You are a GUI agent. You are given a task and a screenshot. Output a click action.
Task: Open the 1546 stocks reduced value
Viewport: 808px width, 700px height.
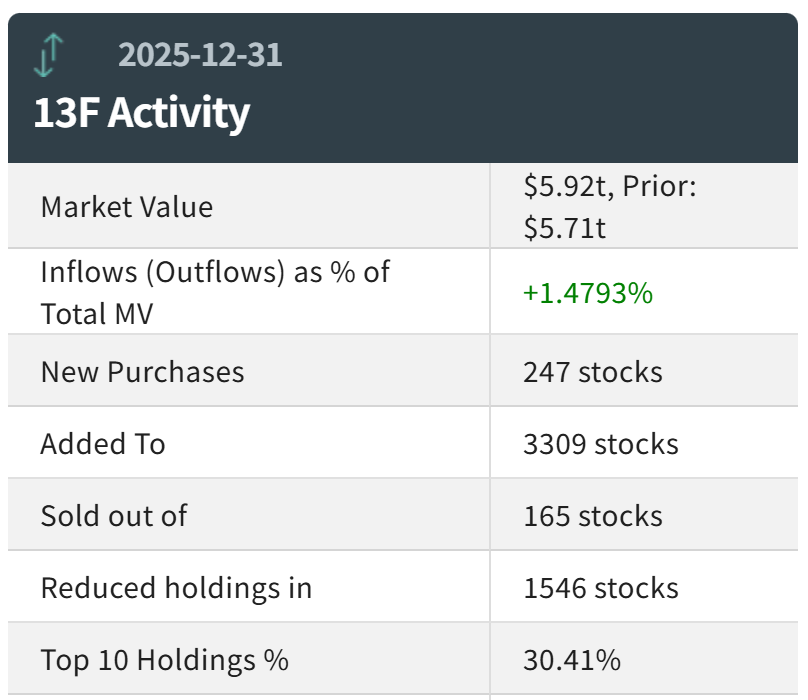(600, 587)
